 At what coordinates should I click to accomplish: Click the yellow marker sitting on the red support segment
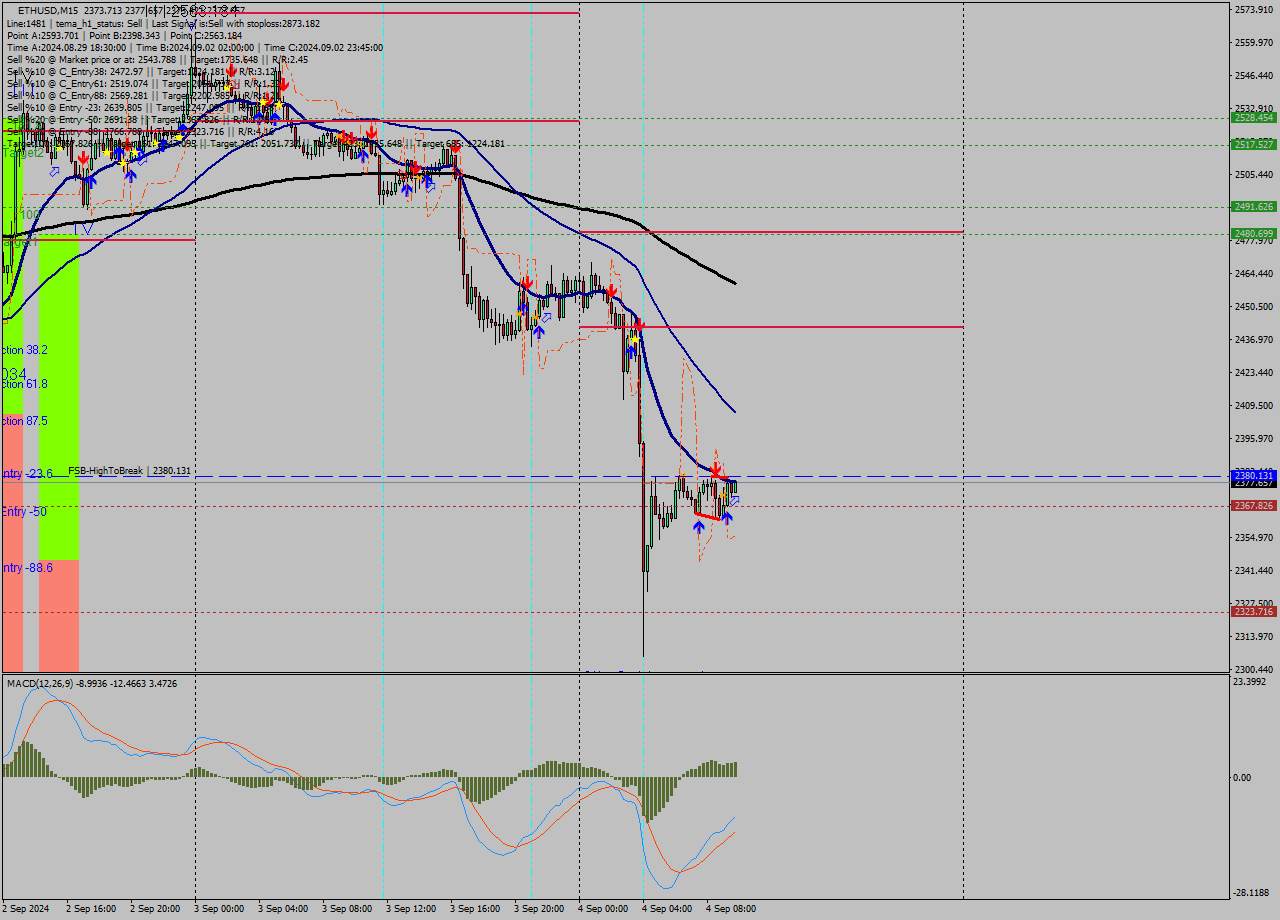[723, 495]
